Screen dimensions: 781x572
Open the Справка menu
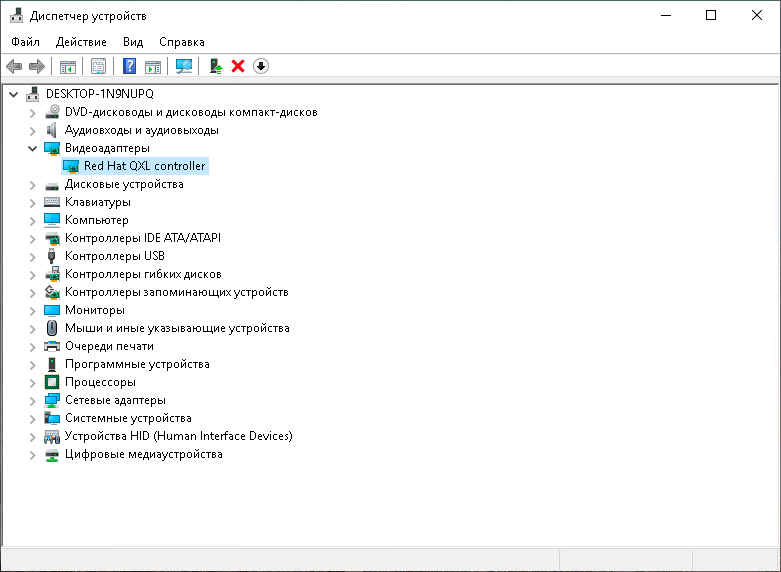tap(182, 42)
